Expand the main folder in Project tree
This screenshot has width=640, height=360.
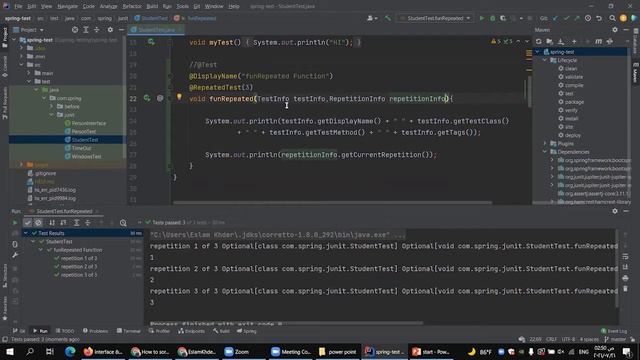(x=29, y=73)
